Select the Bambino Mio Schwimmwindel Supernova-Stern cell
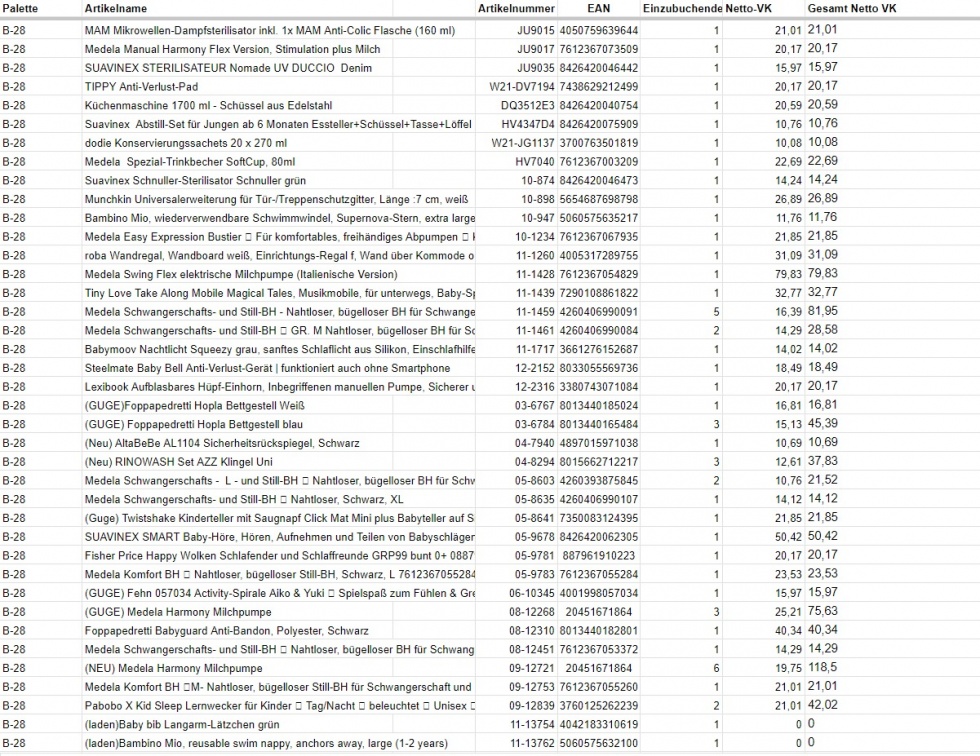 tap(280, 217)
